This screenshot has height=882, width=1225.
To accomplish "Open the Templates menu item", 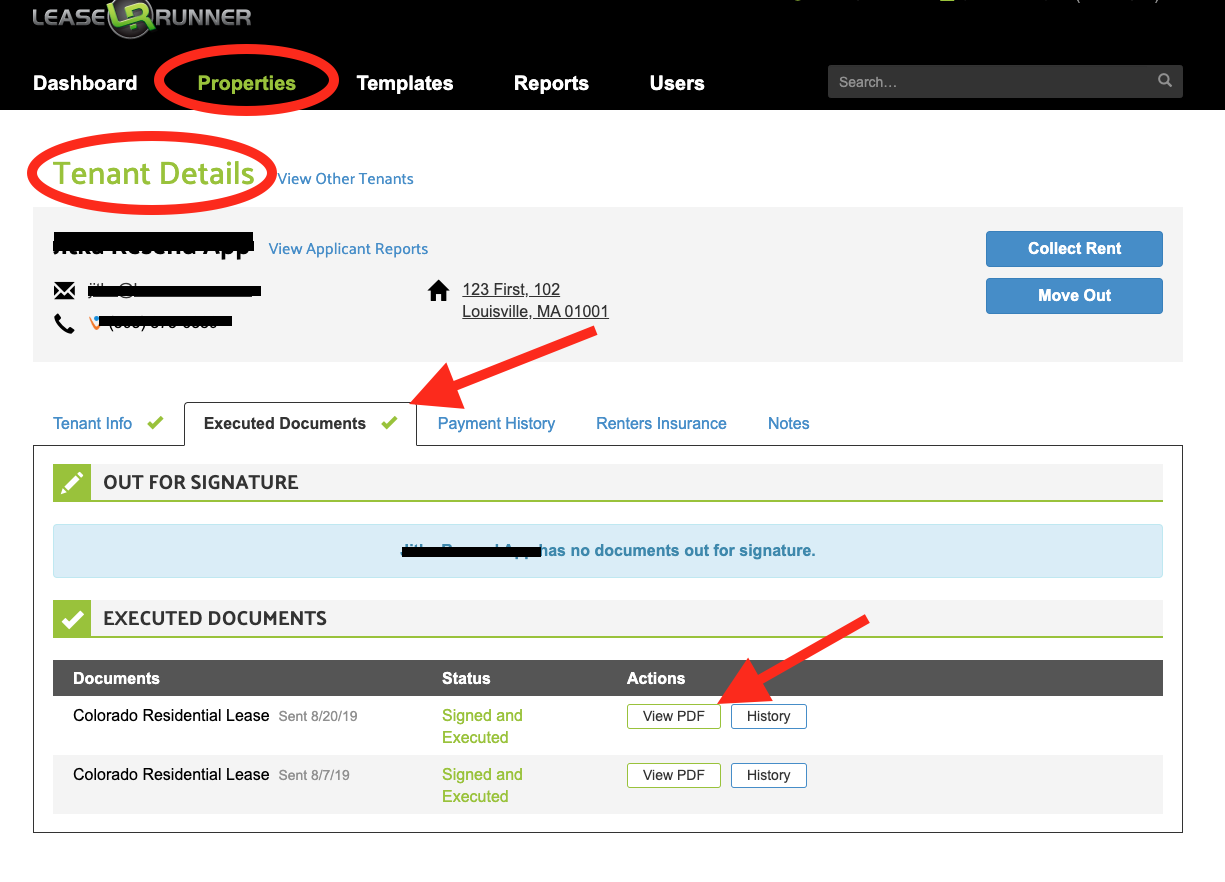I will tap(404, 83).
